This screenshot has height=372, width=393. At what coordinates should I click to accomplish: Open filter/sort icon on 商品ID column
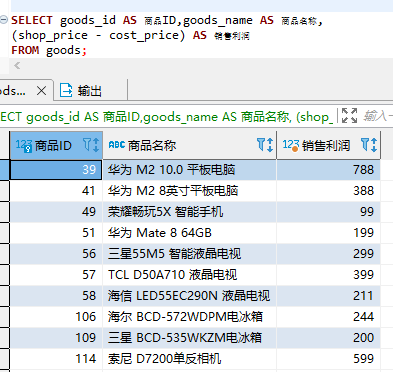[91, 145]
